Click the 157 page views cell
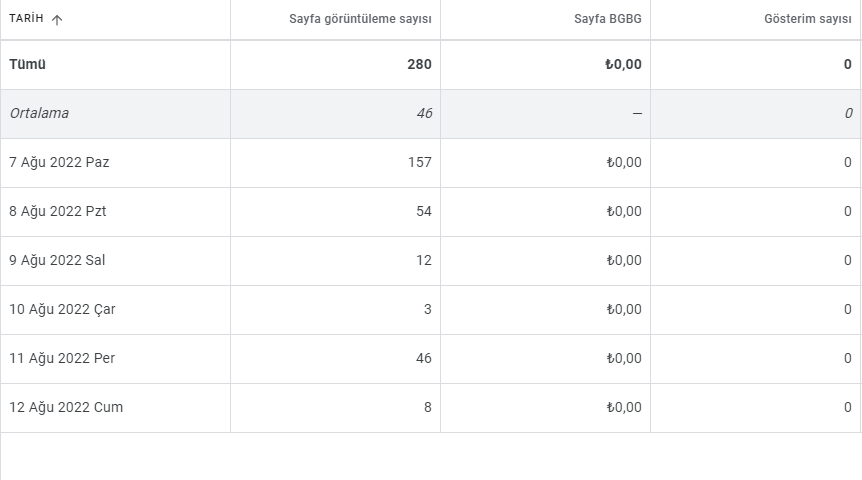 (x=419, y=162)
